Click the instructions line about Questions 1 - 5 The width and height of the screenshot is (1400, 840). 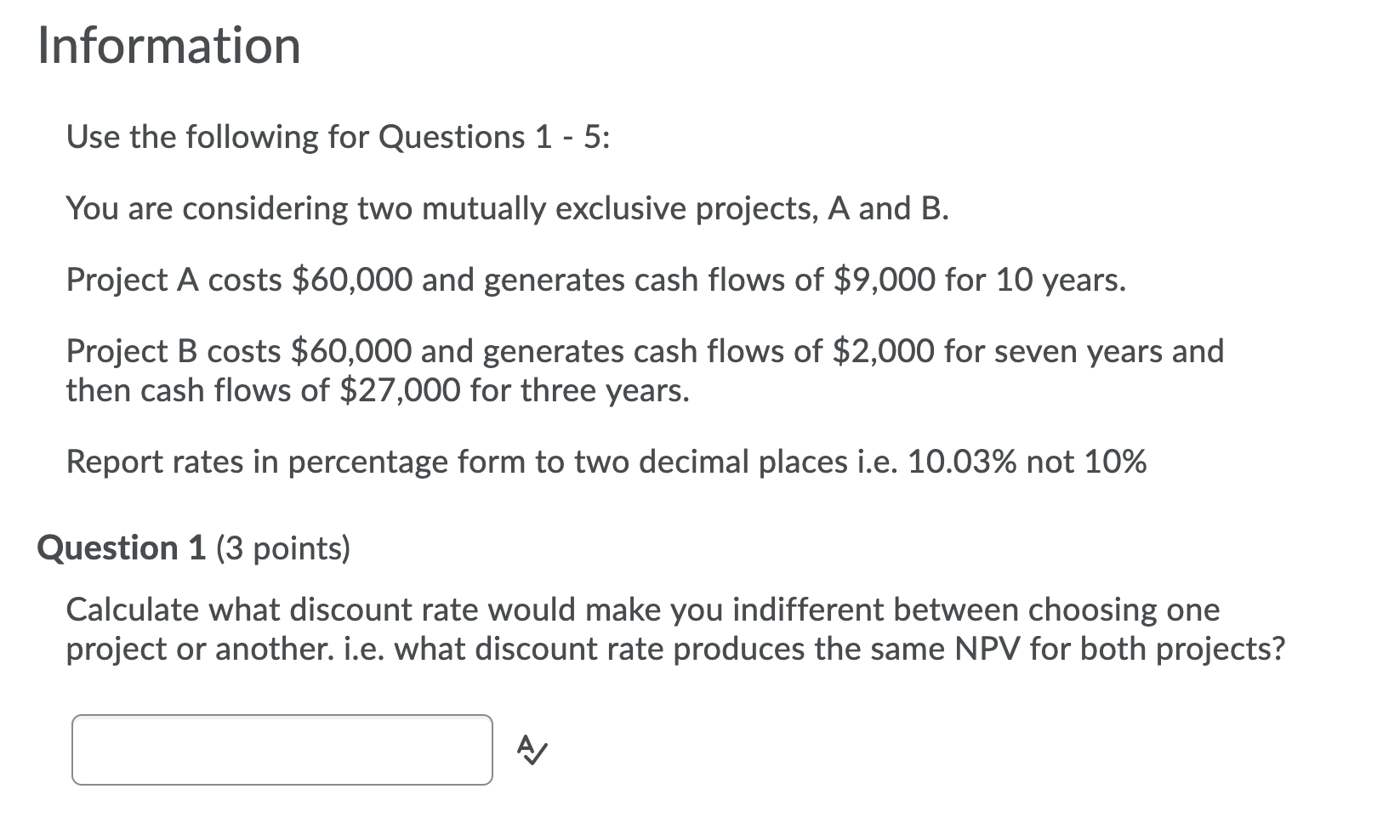click(x=340, y=136)
